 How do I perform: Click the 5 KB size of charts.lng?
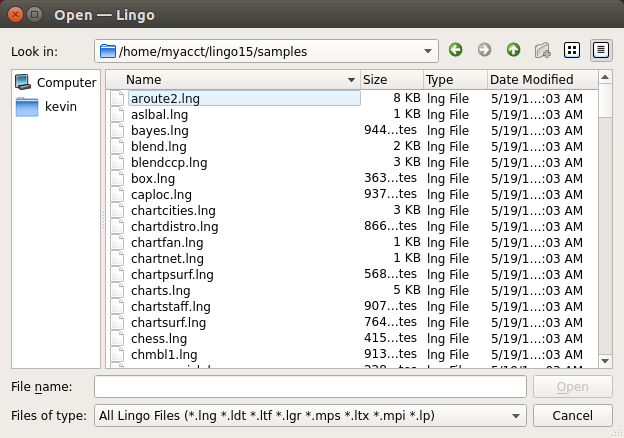407,290
